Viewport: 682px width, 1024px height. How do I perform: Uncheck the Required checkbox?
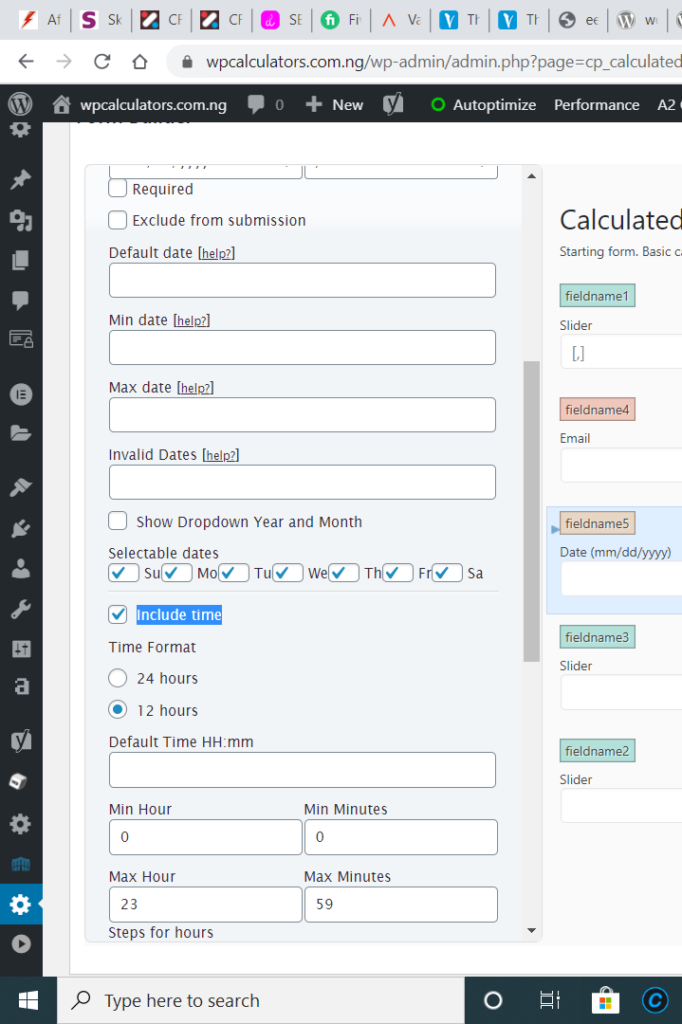(x=117, y=188)
